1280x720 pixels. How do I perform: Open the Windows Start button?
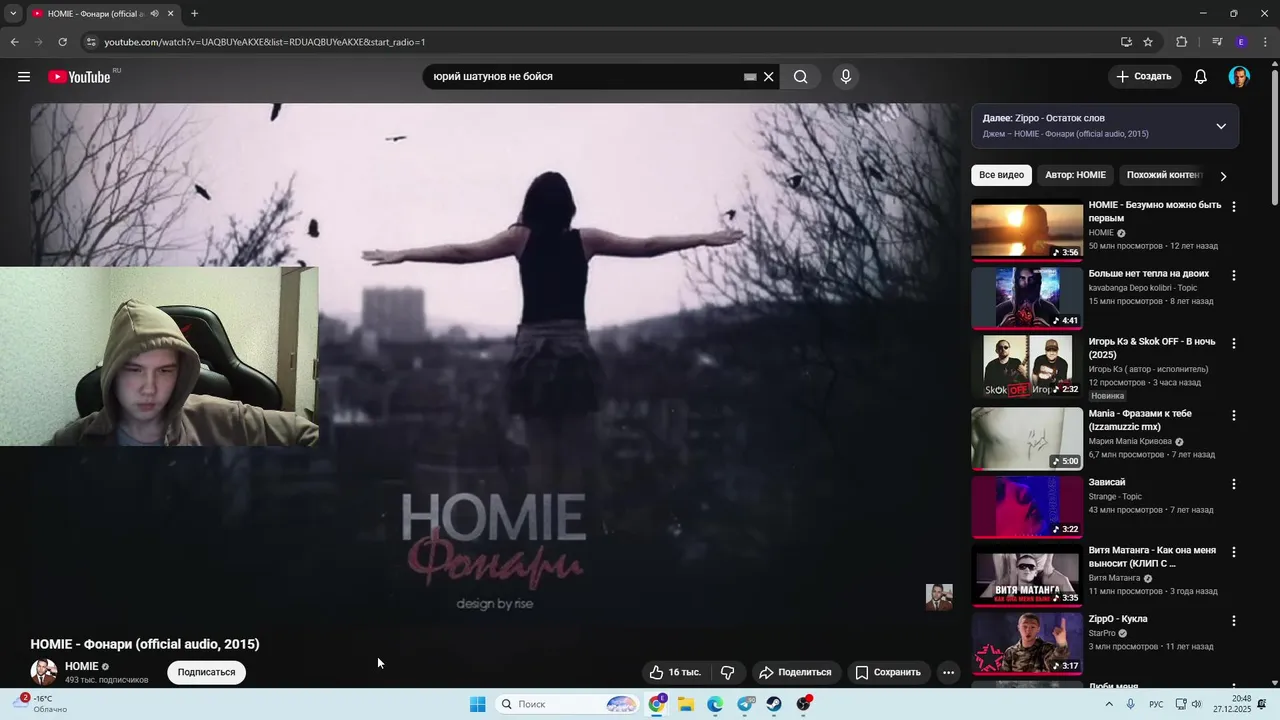(x=478, y=704)
